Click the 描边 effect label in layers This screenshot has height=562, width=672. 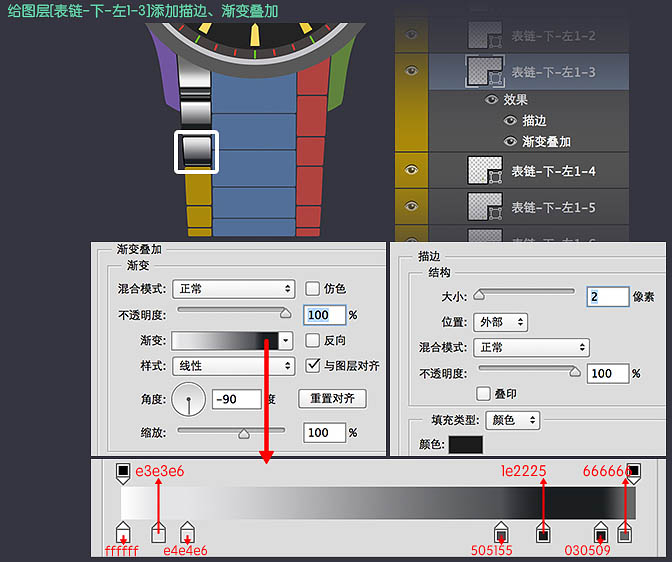click(534, 121)
